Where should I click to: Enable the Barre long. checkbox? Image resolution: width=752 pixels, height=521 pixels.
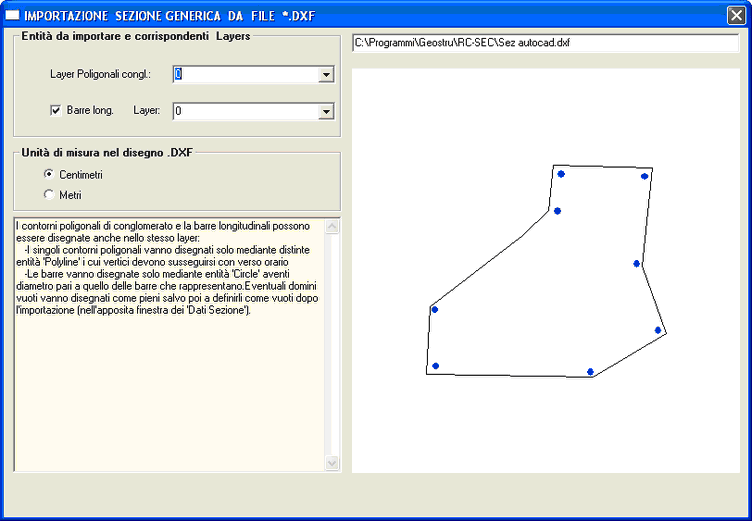(56, 110)
